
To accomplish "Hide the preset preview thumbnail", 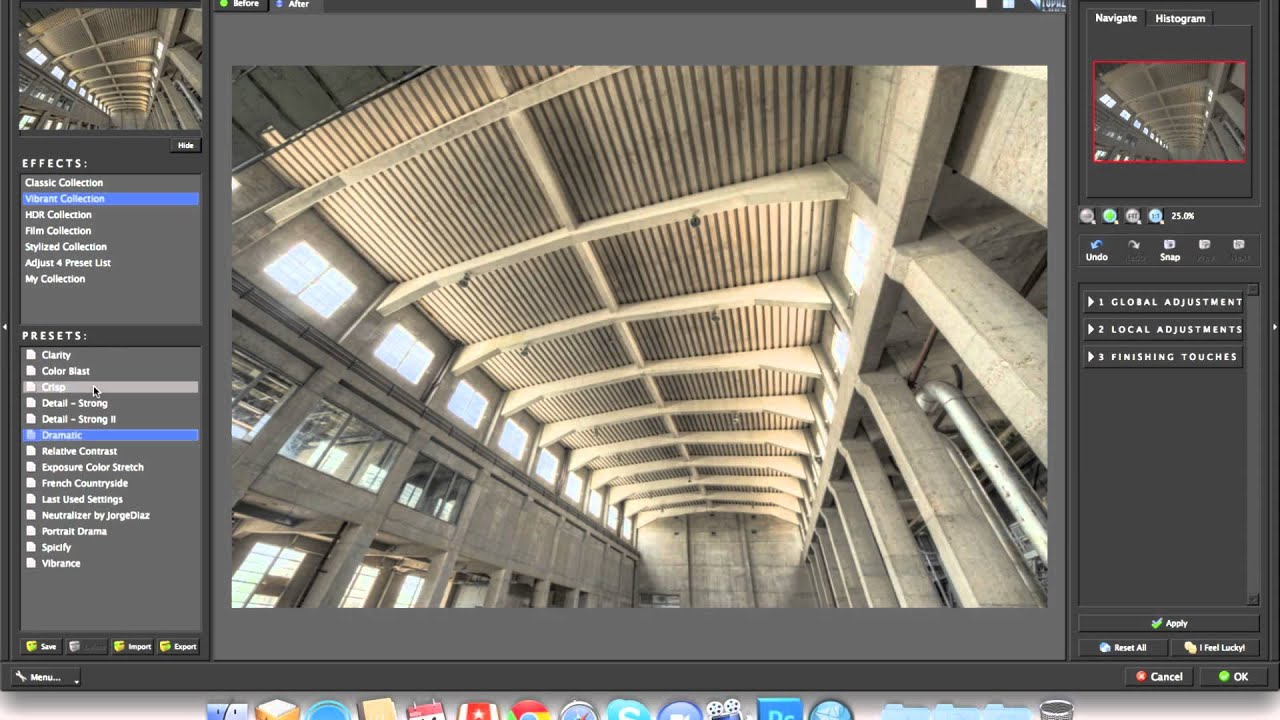I will [x=186, y=145].
